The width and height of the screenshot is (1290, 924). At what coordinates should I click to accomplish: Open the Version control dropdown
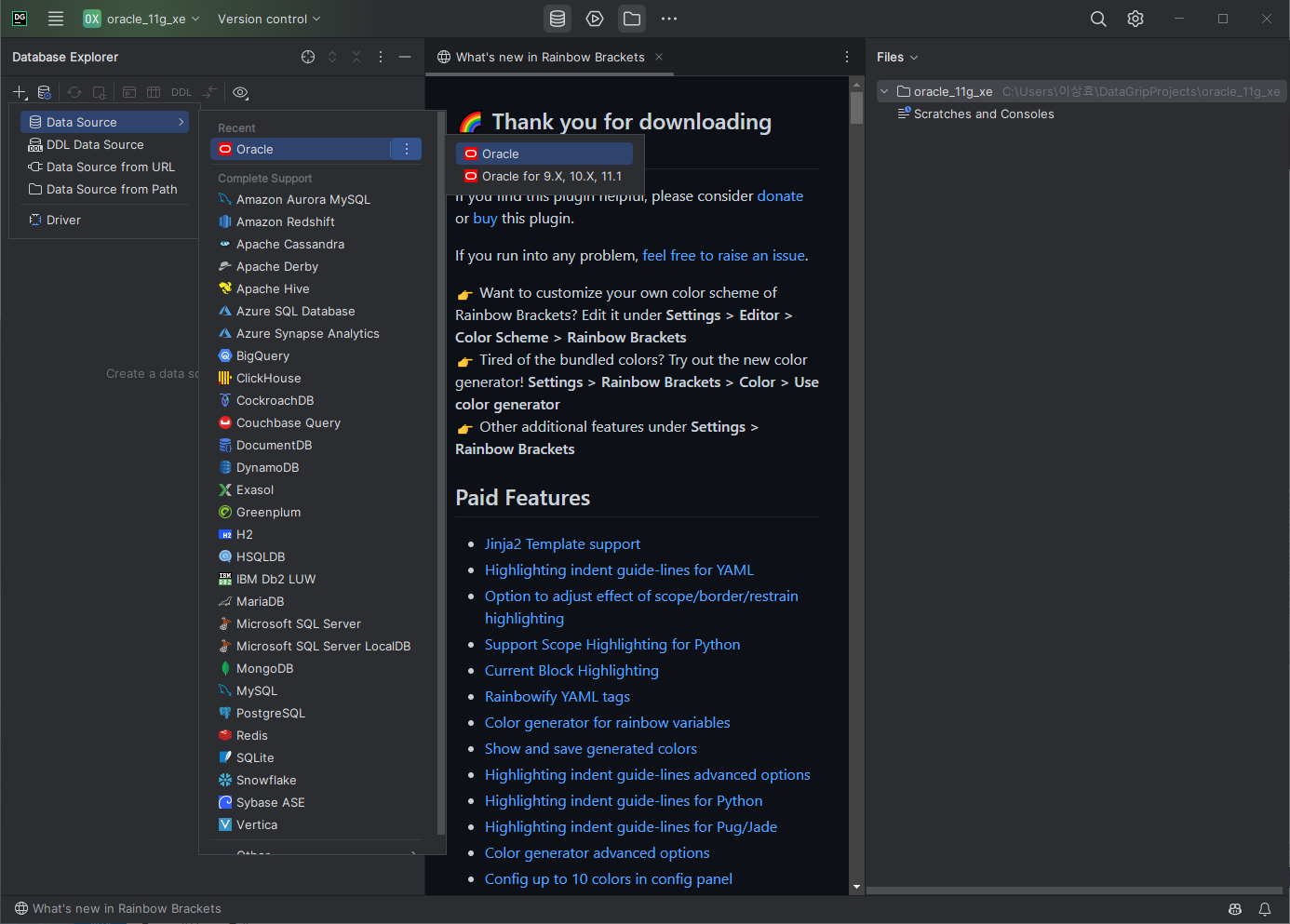click(269, 19)
